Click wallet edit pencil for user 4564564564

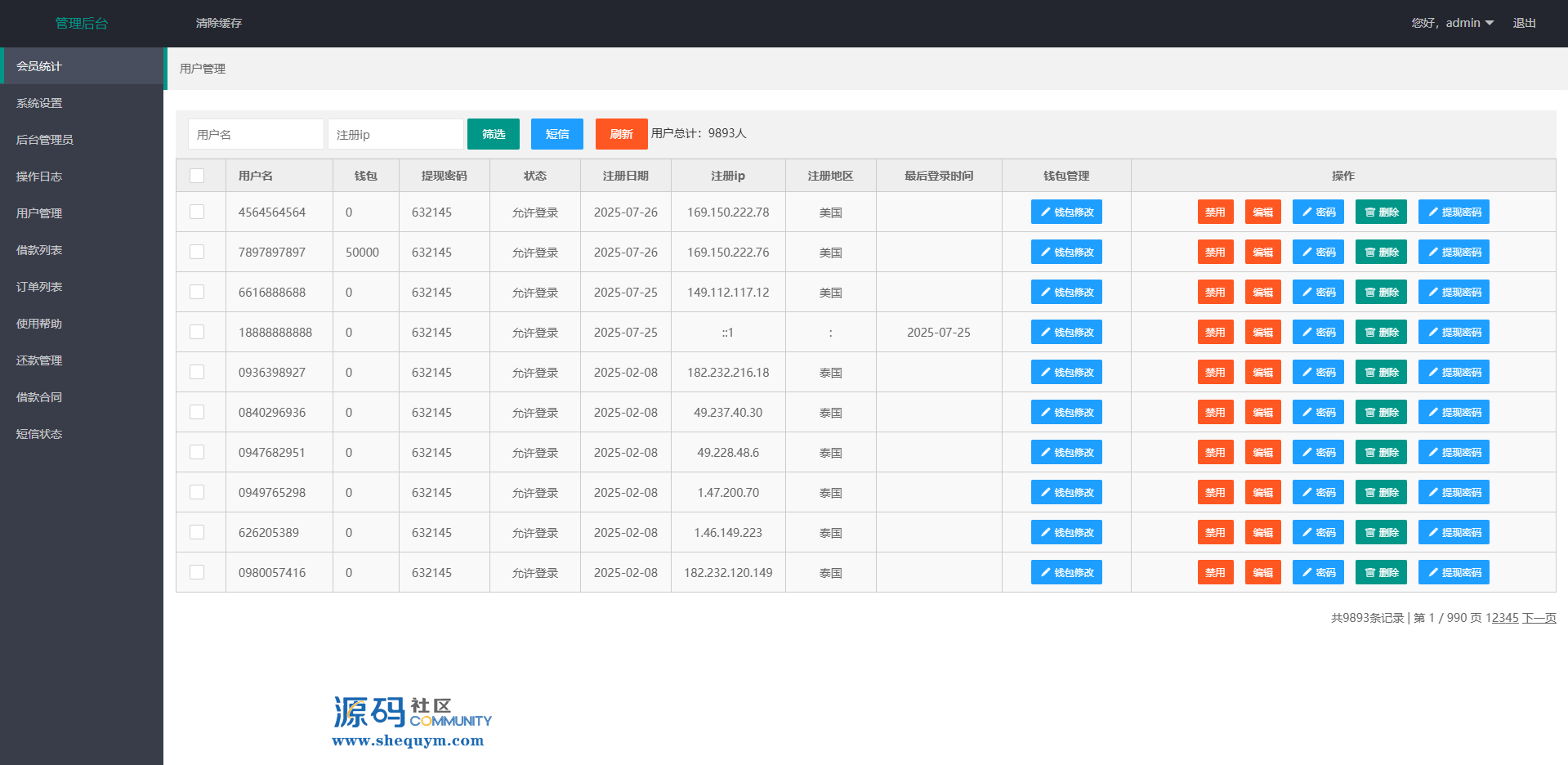coord(1045,212)
